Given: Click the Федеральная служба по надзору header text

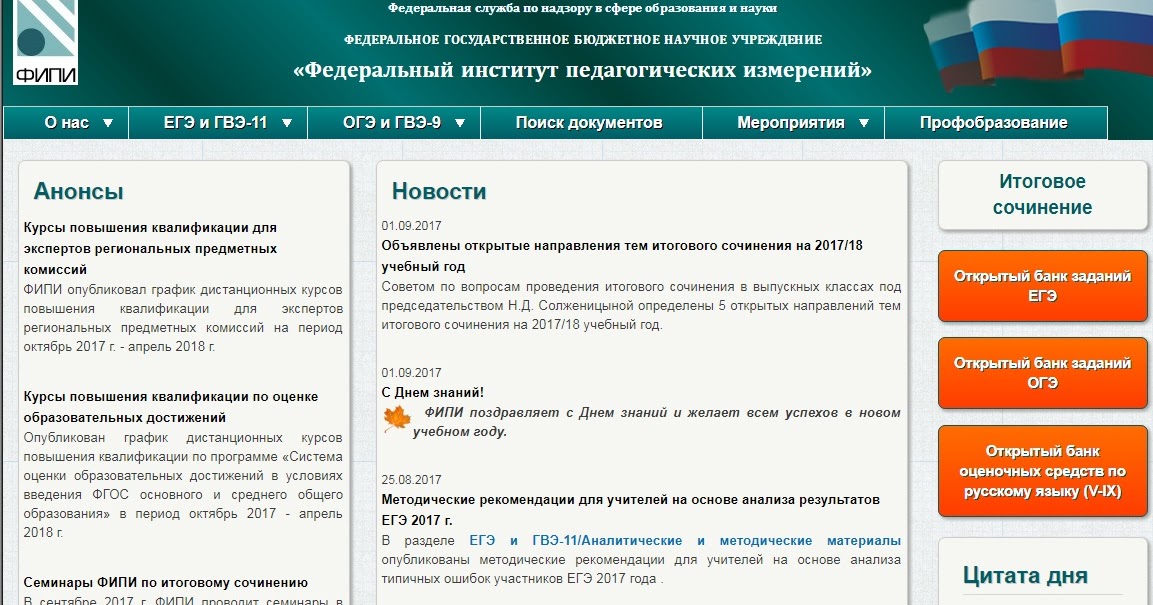Looking at the screenshot, I should pos(582,8).
